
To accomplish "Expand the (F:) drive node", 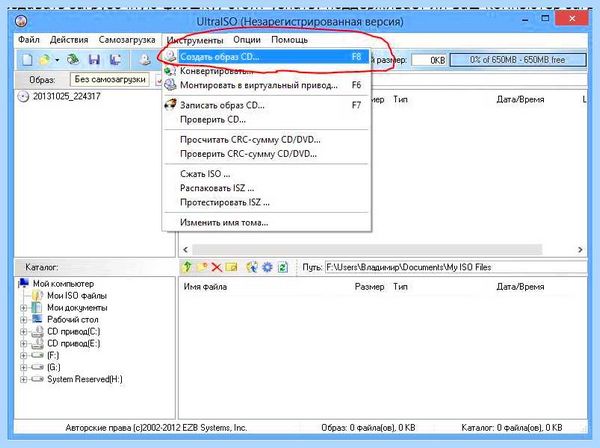I will [x=23, y=355].
